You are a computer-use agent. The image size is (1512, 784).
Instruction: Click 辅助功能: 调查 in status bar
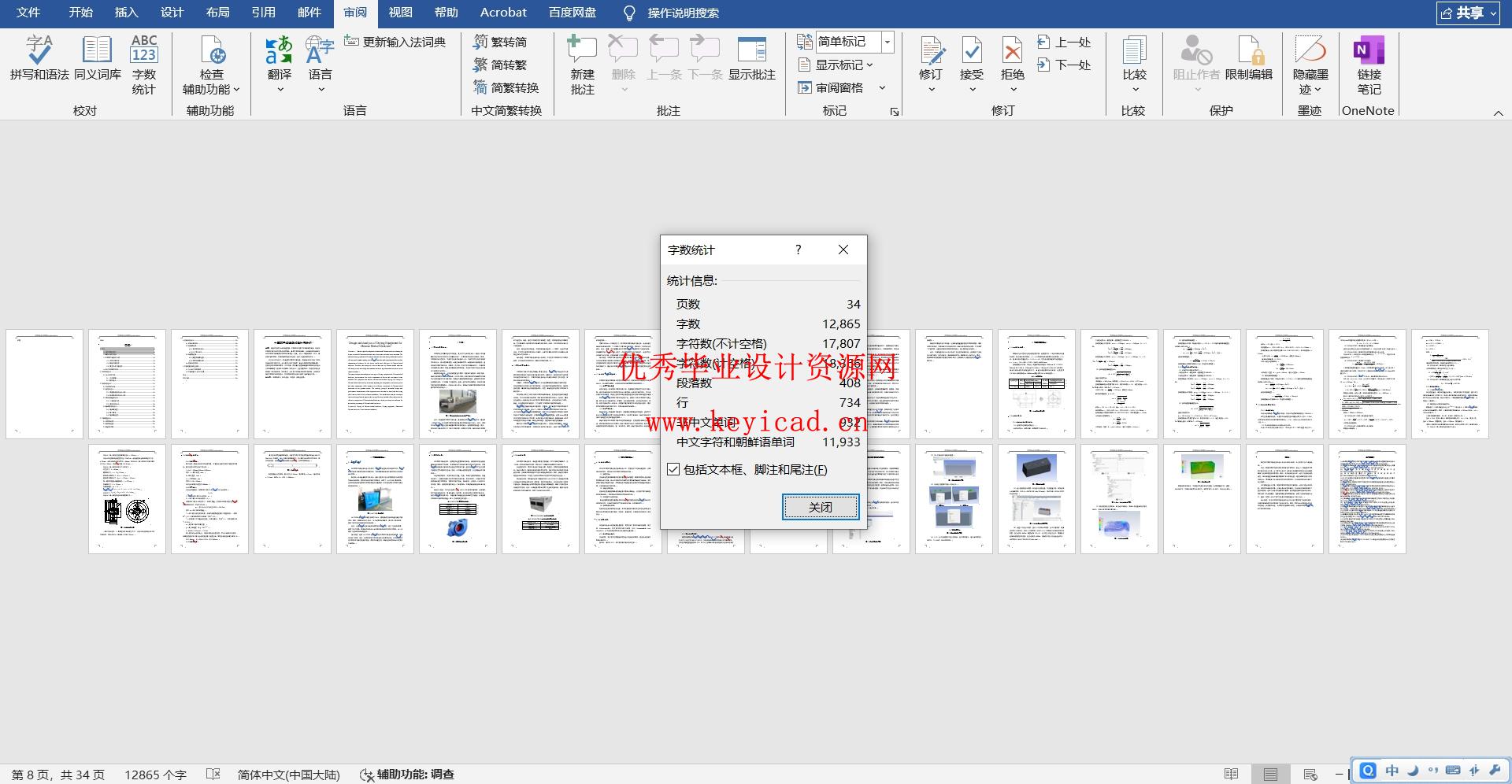coord(407,775)
